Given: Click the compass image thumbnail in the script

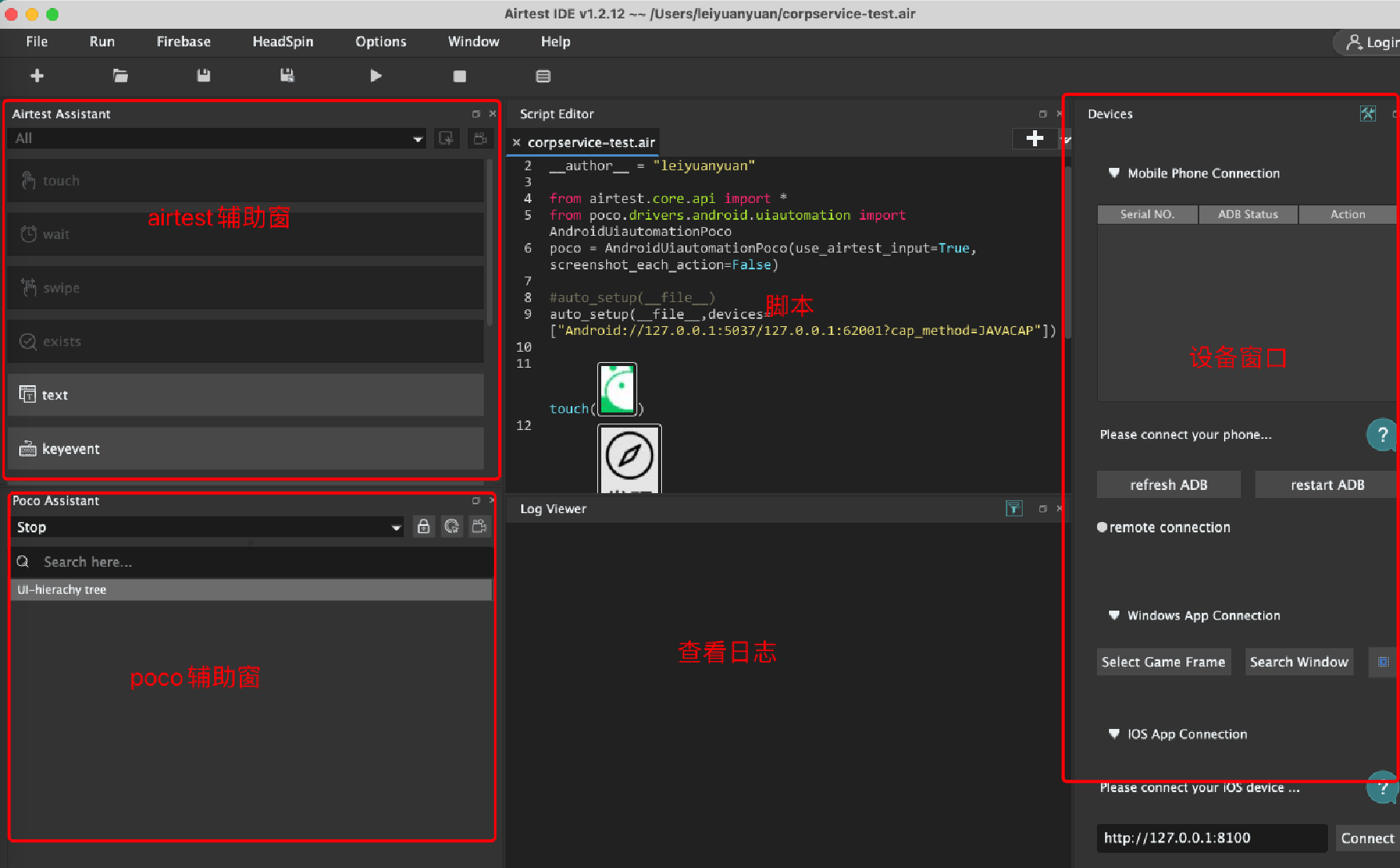Looking at the screenshot, I should (630, 458).
